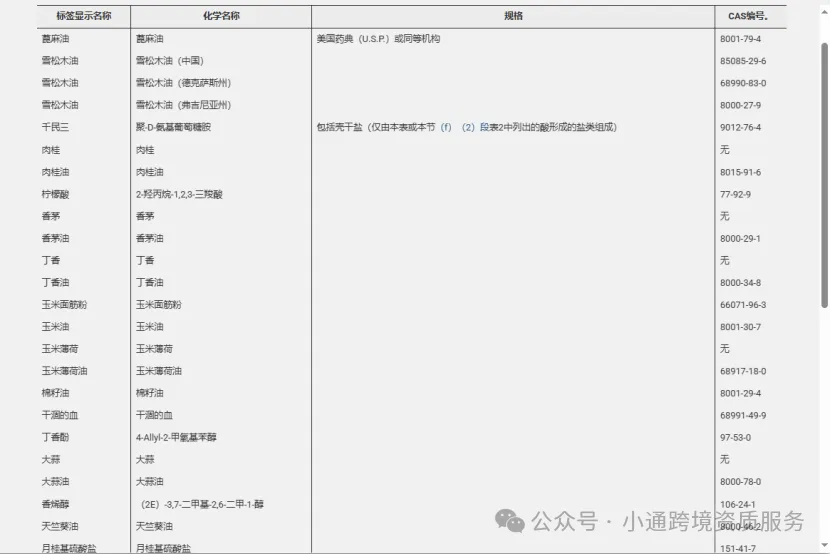This screenshot has width=831, height=554.
Task: Select CAS number 8000-27-9
Action: 740,105
